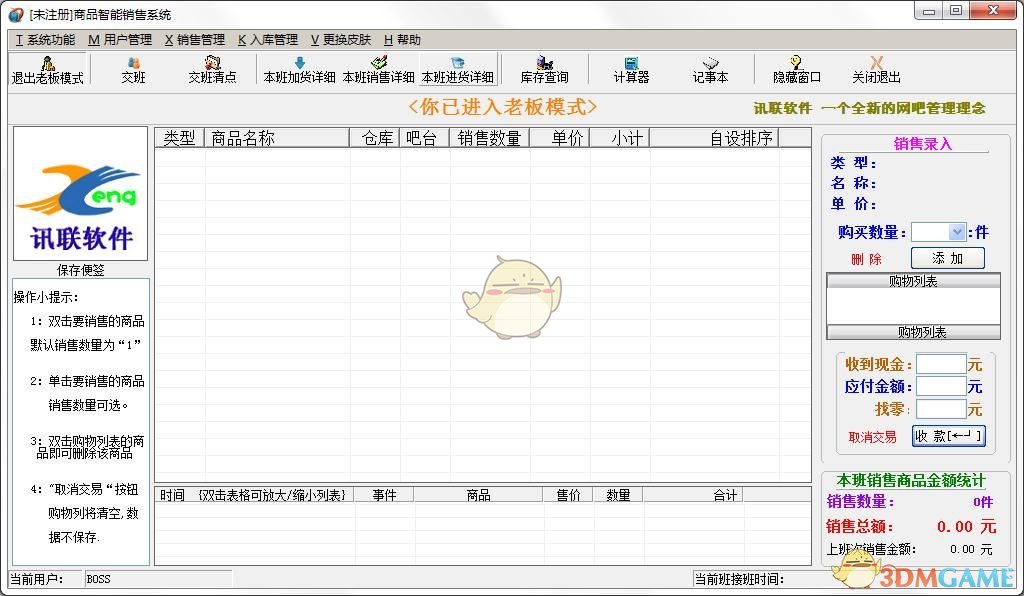This screenshot has width=1024, height=596.
Task: Click the 本班销售商品金额统计 heading
Action: [x=910, y=480]
